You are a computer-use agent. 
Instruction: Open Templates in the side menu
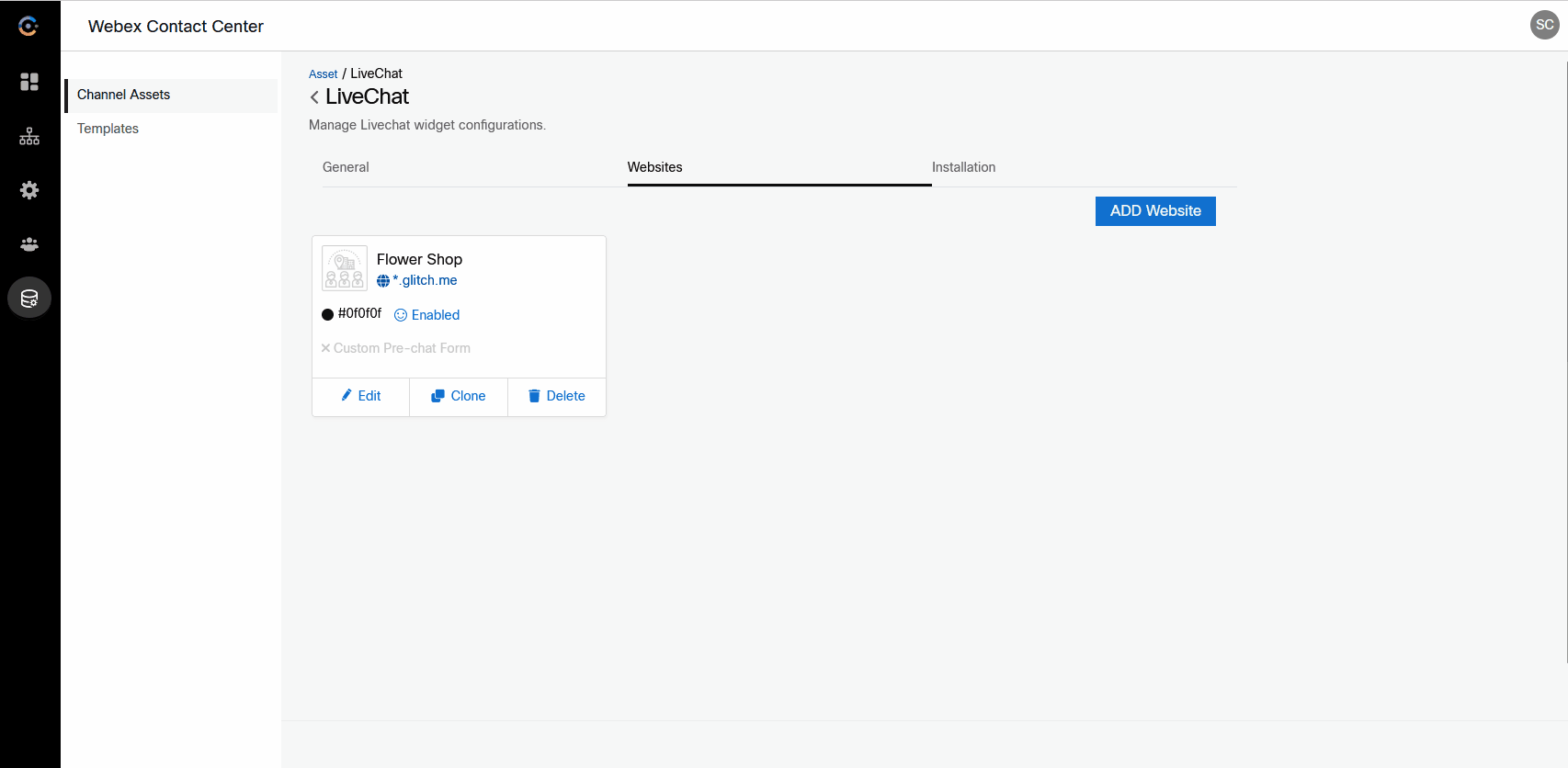click(x=108, y=129)
